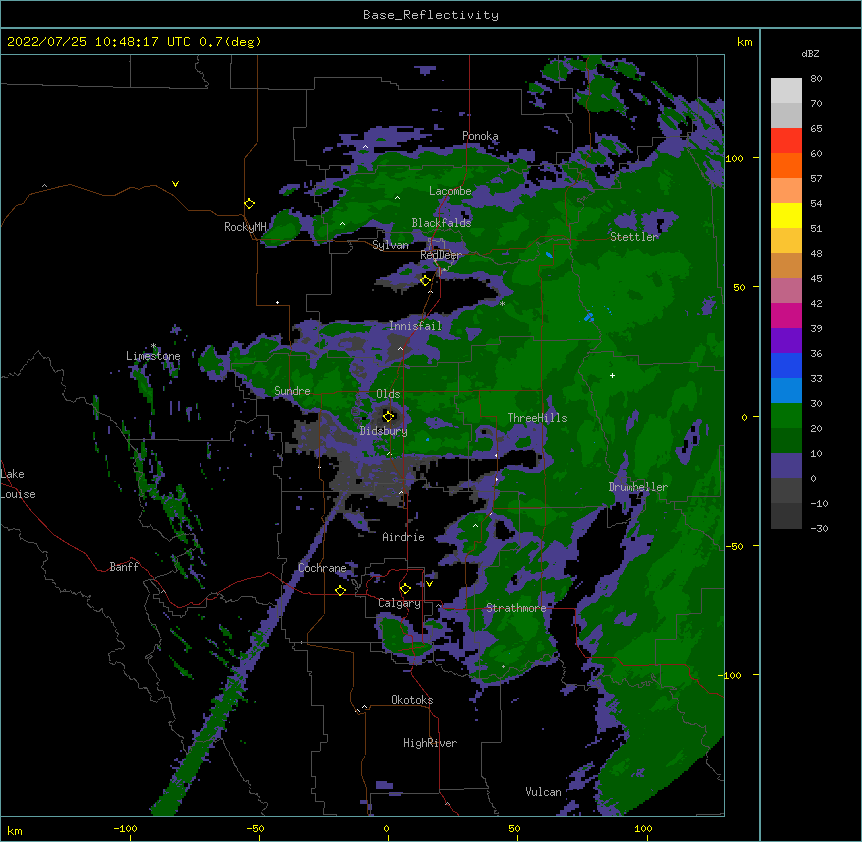862x842 pixels.
Task: Click the ThreeHills town label
Action: (537, 418)
